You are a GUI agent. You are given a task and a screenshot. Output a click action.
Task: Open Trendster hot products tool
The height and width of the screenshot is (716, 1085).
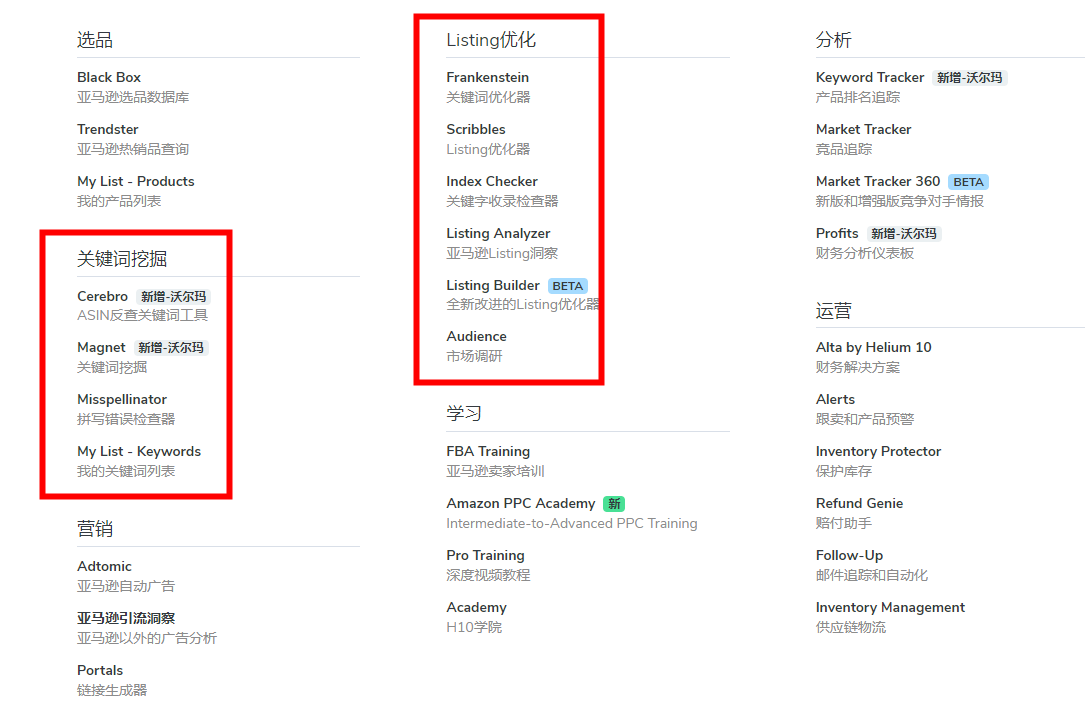click(x=108, y=130)
